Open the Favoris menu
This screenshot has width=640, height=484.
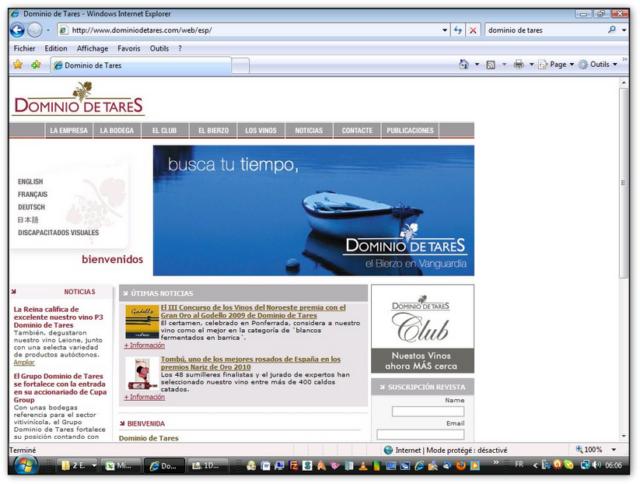tap(129, 48)
